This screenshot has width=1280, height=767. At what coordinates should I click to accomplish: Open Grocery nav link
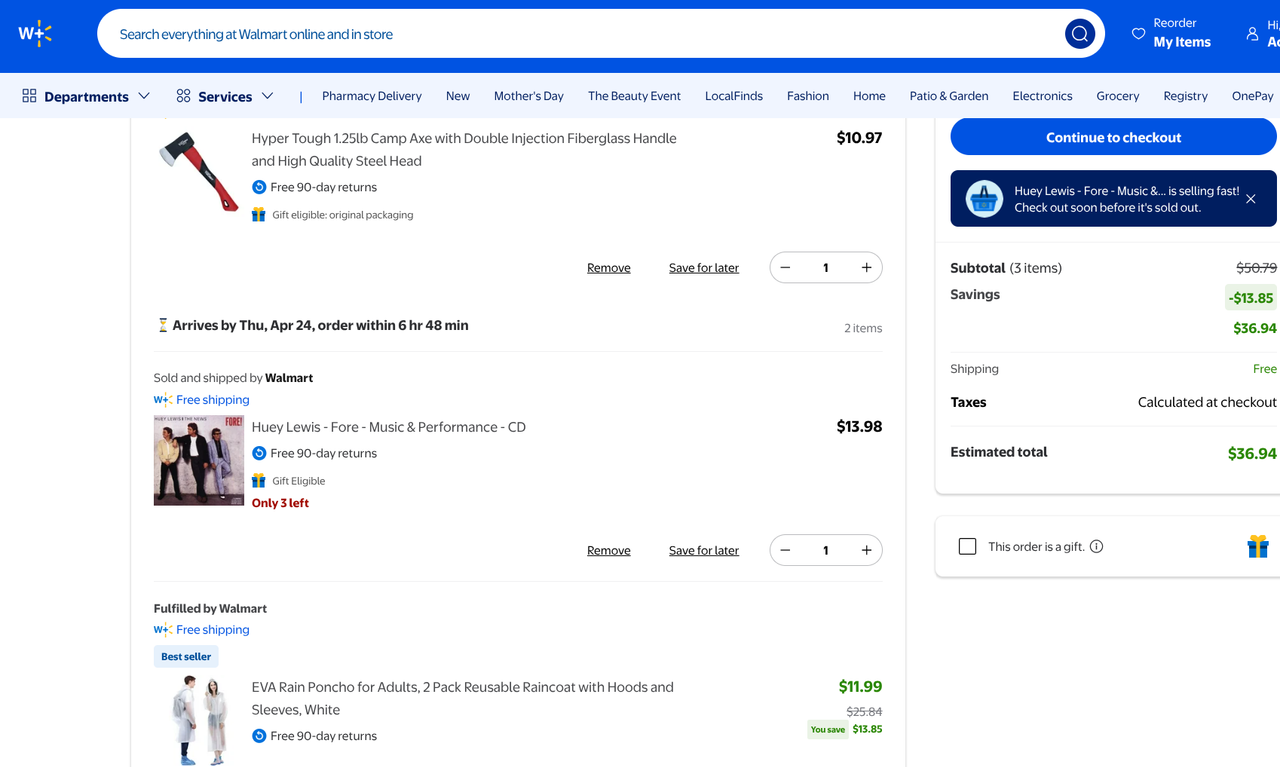tap(1118, 96)
